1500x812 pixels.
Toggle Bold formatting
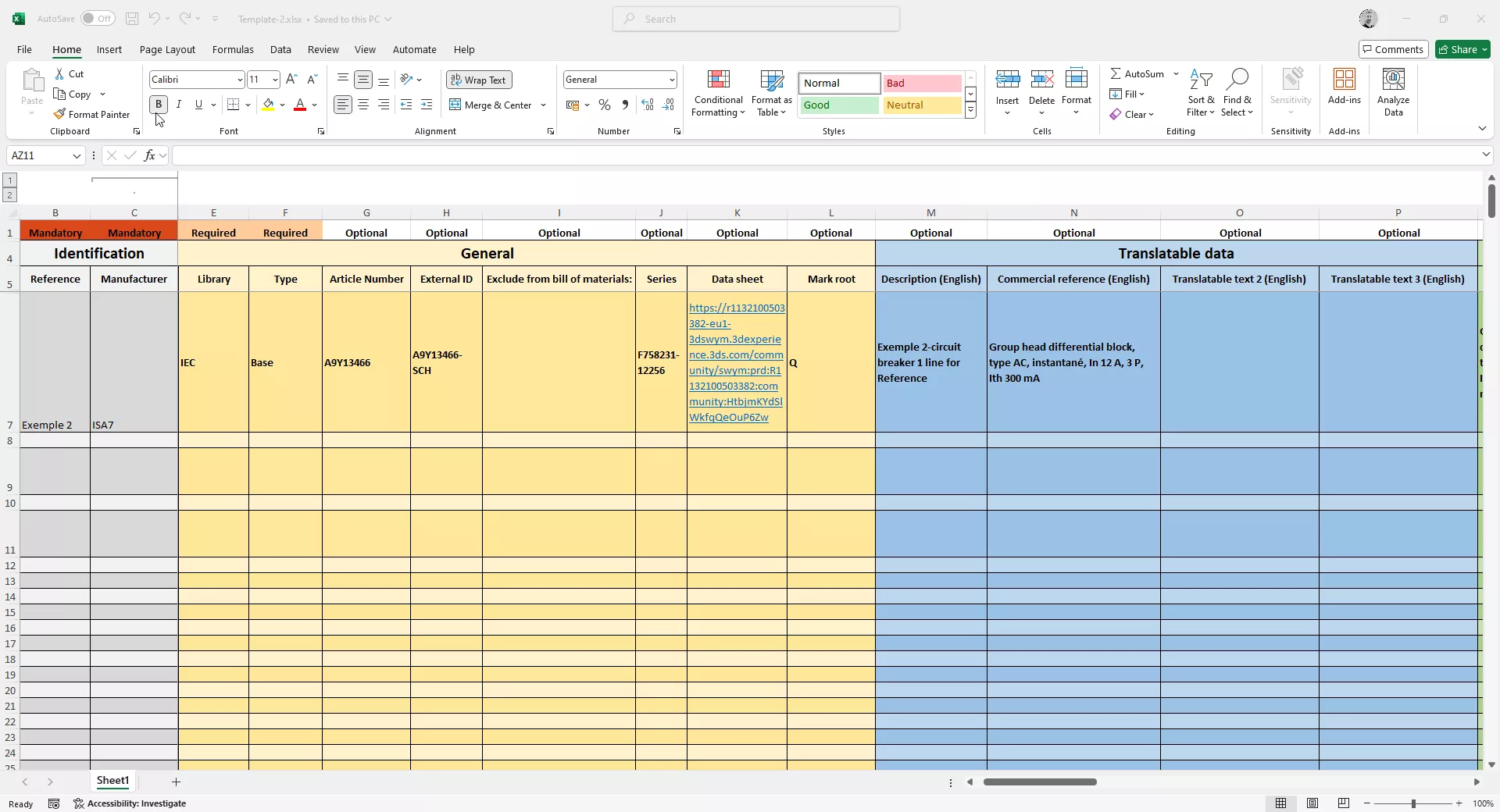[159, 105]
